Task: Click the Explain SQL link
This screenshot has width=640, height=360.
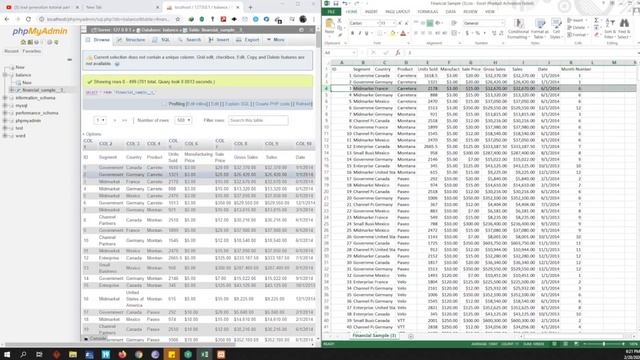Action: coord(237,104)
